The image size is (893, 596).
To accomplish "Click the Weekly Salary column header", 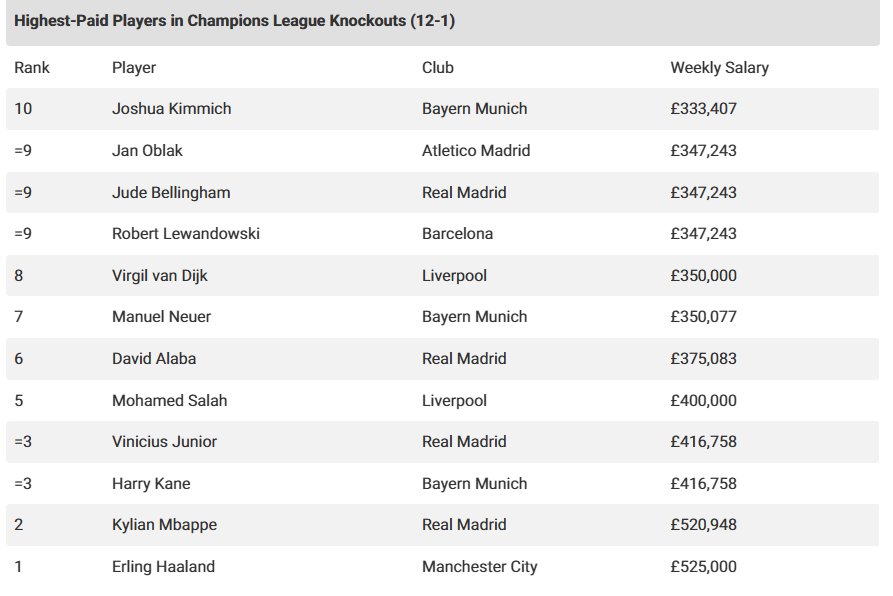I will [719, 68].
